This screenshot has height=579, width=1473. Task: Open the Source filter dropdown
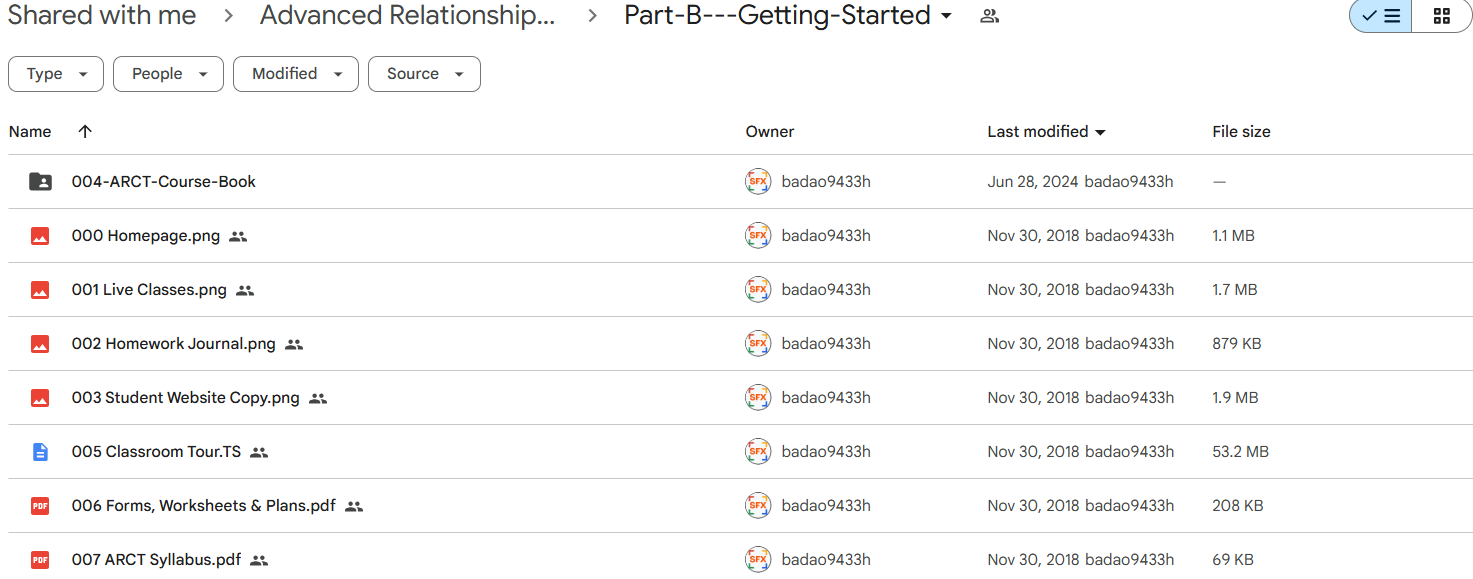click(424, 74)
